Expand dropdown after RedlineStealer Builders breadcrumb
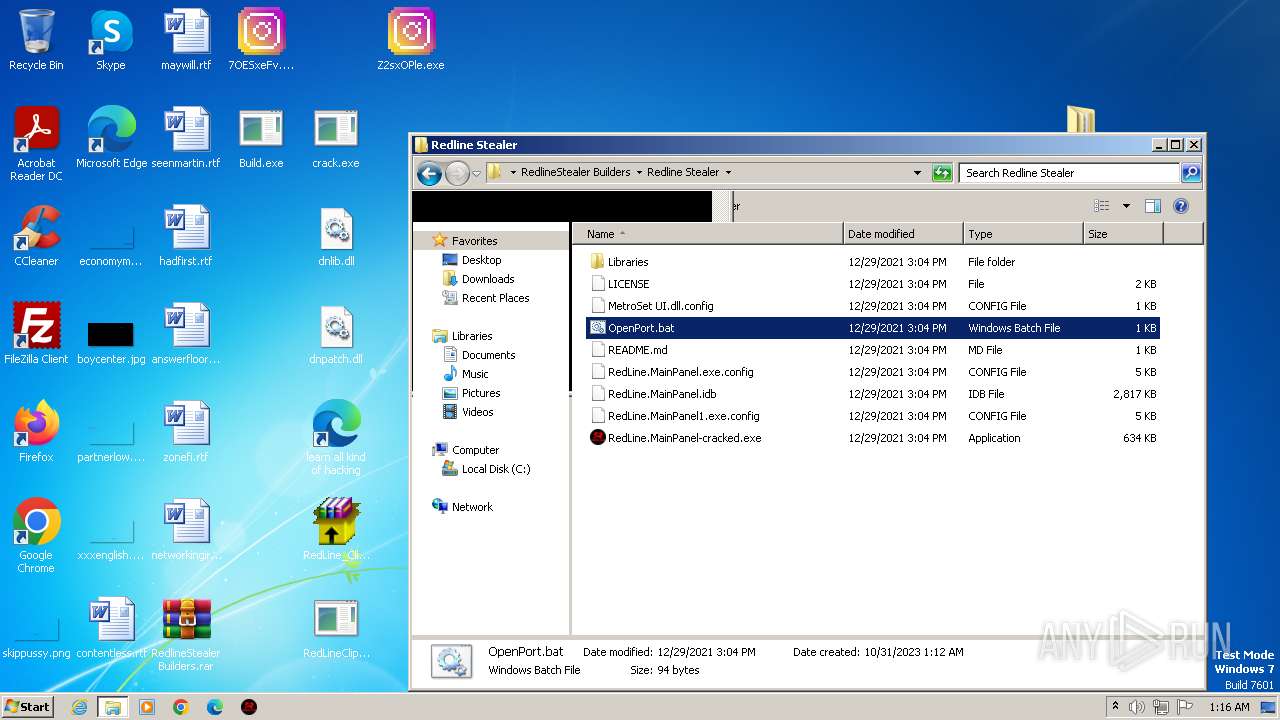Screen dimensions: 1280x720 click(x=638, y=172)
